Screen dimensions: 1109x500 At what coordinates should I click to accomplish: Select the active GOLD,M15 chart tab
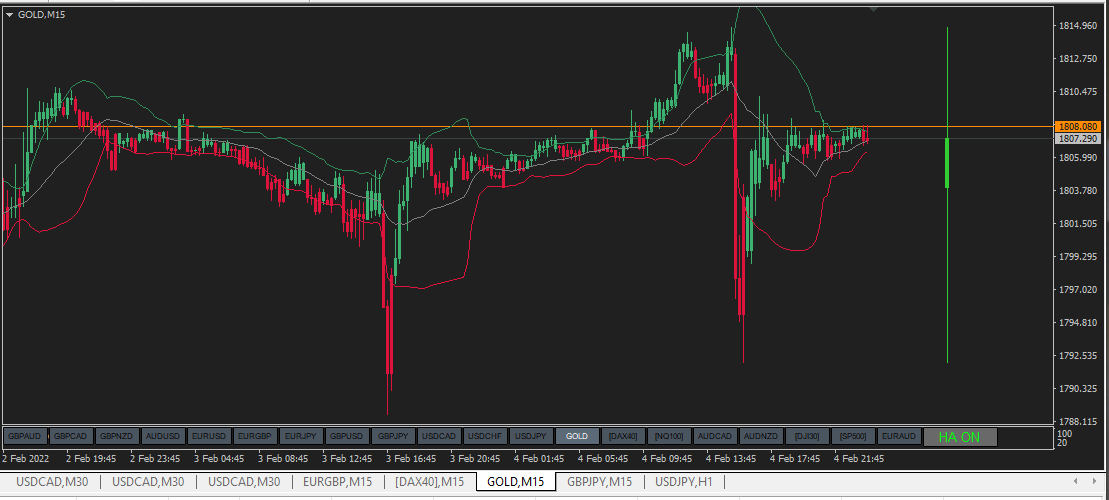pos(516,482)
